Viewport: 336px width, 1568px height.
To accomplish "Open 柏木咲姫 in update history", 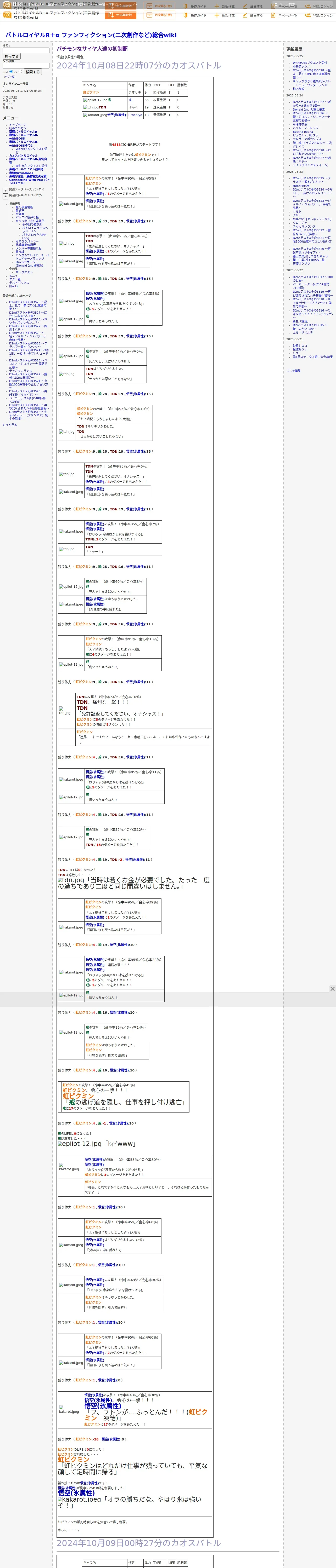I will 299,88.
